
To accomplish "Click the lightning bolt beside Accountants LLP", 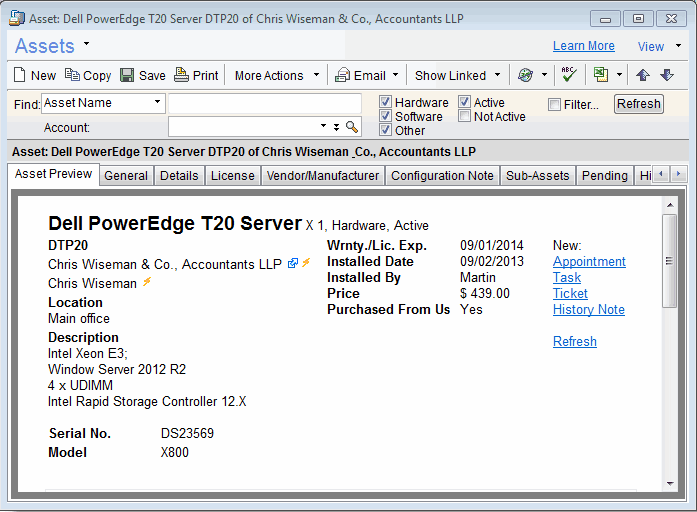I will click(x=306, y=263).
